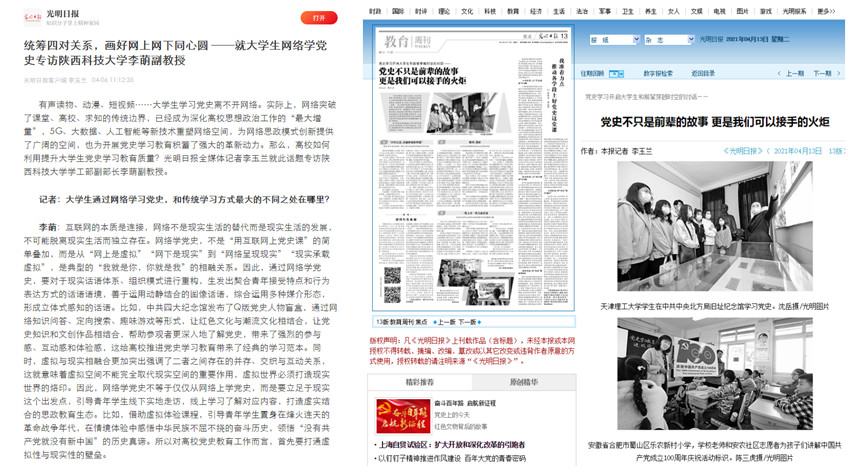Click the 数字报检索 link
Viewport: 850px width, 471px height.
point(657,73)
